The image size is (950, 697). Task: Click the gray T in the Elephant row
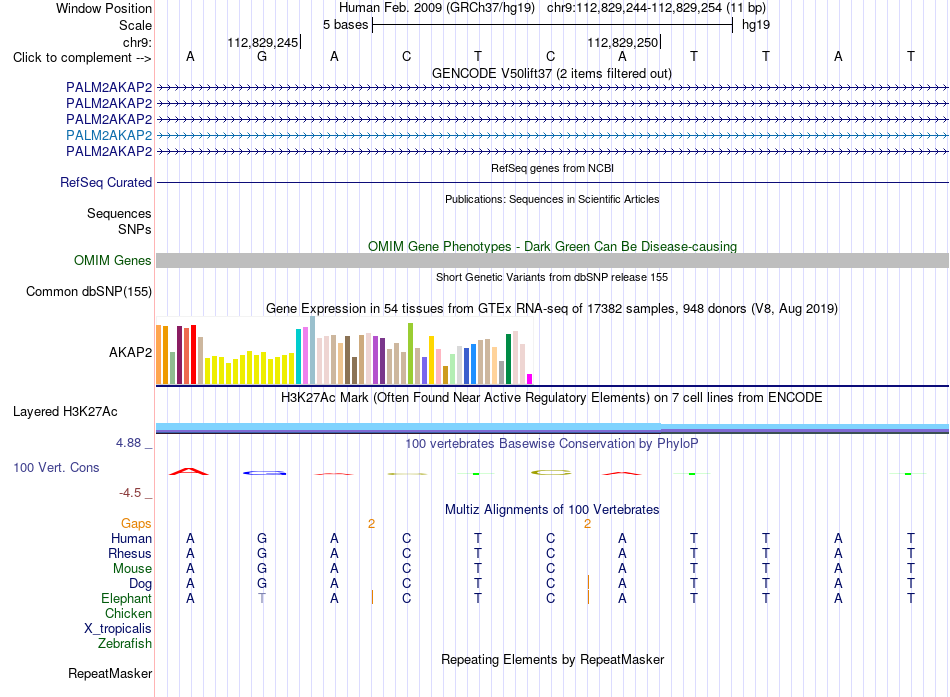pos(262,598)
